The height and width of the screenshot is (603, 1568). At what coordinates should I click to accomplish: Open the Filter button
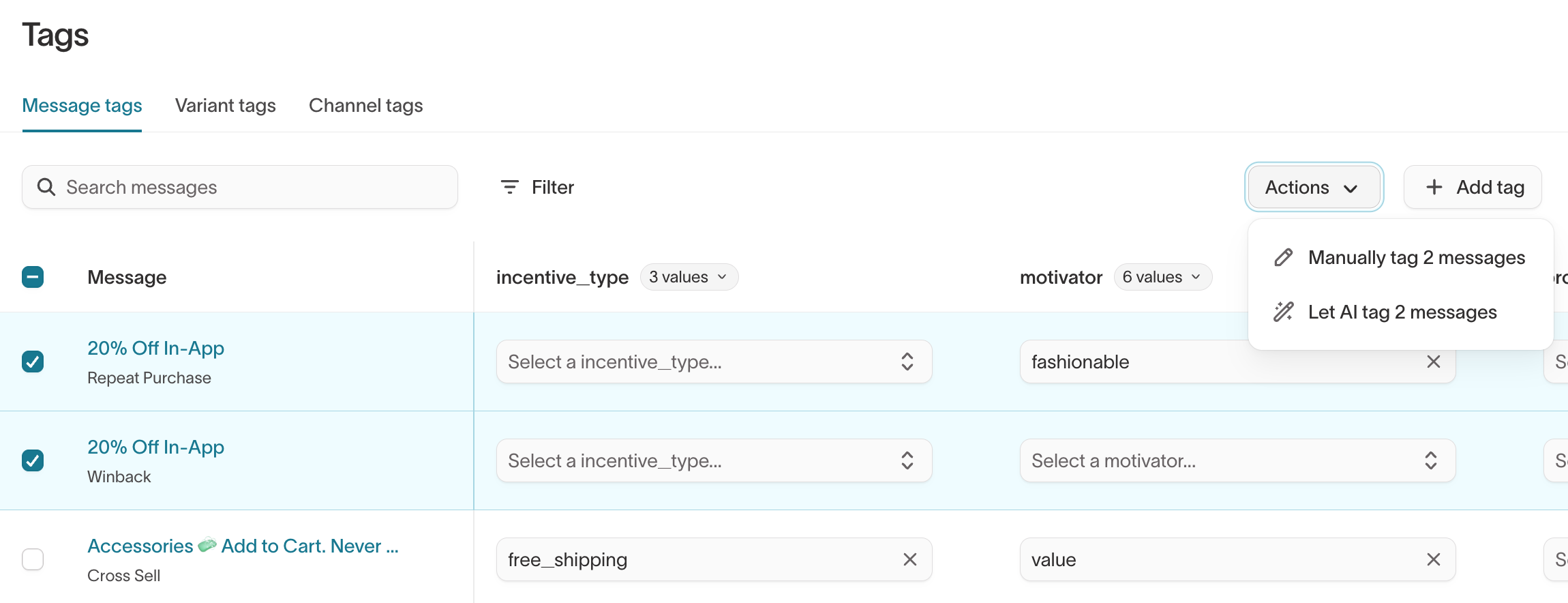(538, 187)
